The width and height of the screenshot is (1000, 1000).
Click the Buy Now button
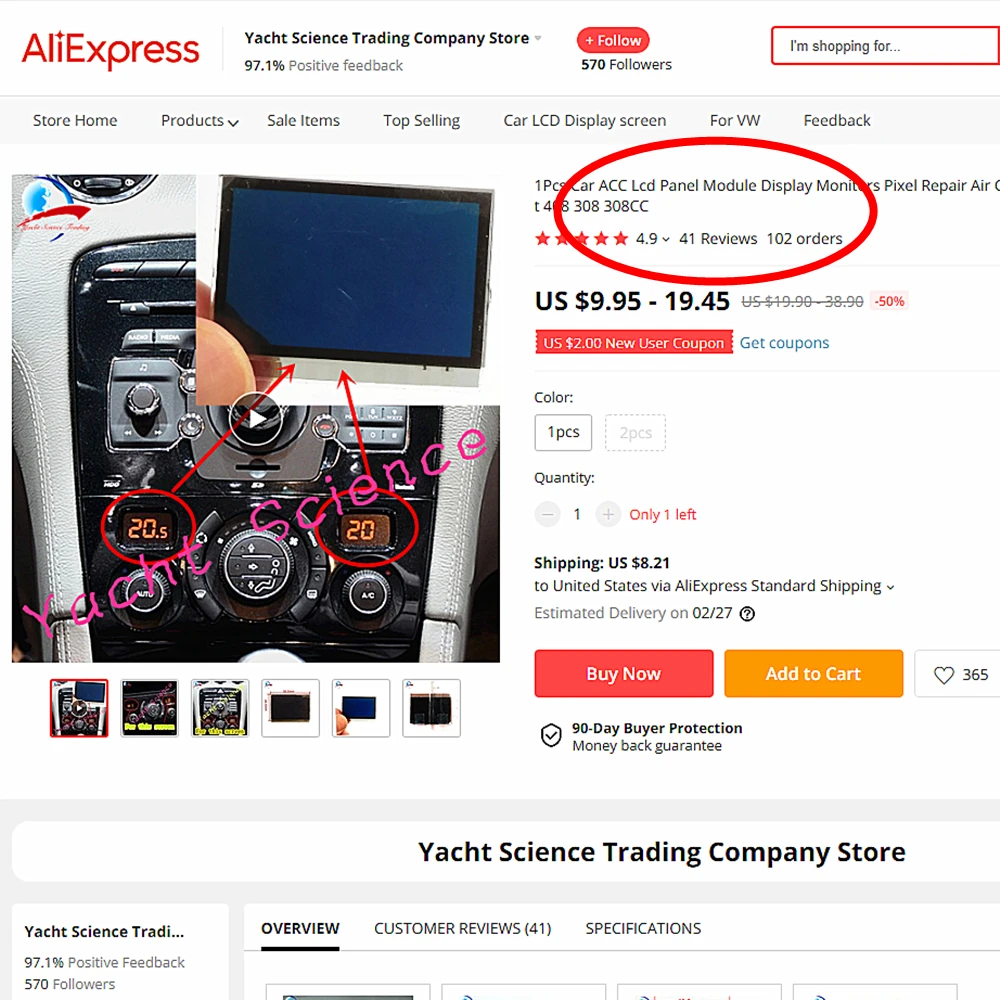tap(624, 673)
